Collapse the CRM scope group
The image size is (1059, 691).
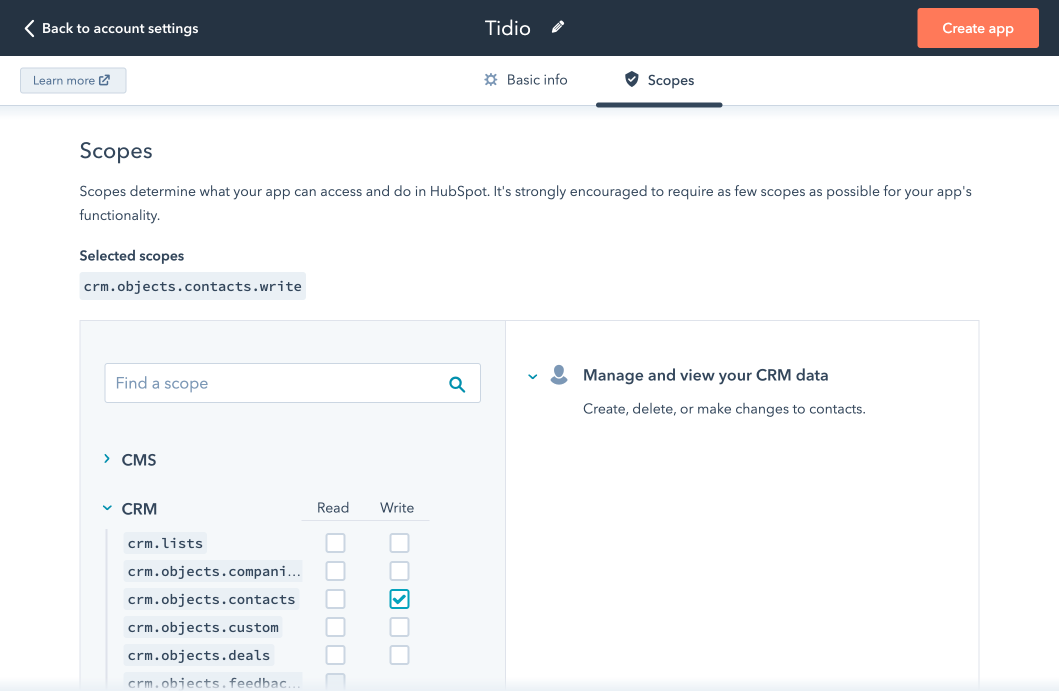click(x=107, y=508)
